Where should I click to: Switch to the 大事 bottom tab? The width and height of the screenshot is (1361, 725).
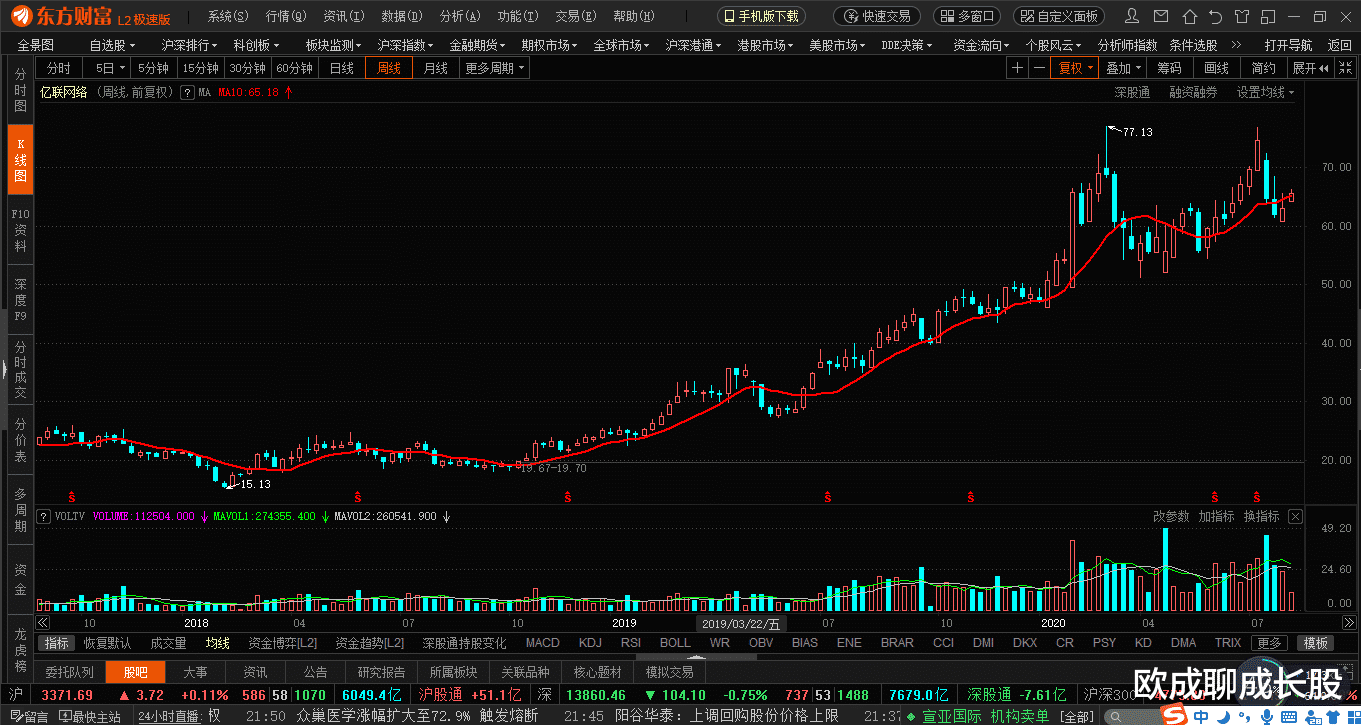click(196, 672)
